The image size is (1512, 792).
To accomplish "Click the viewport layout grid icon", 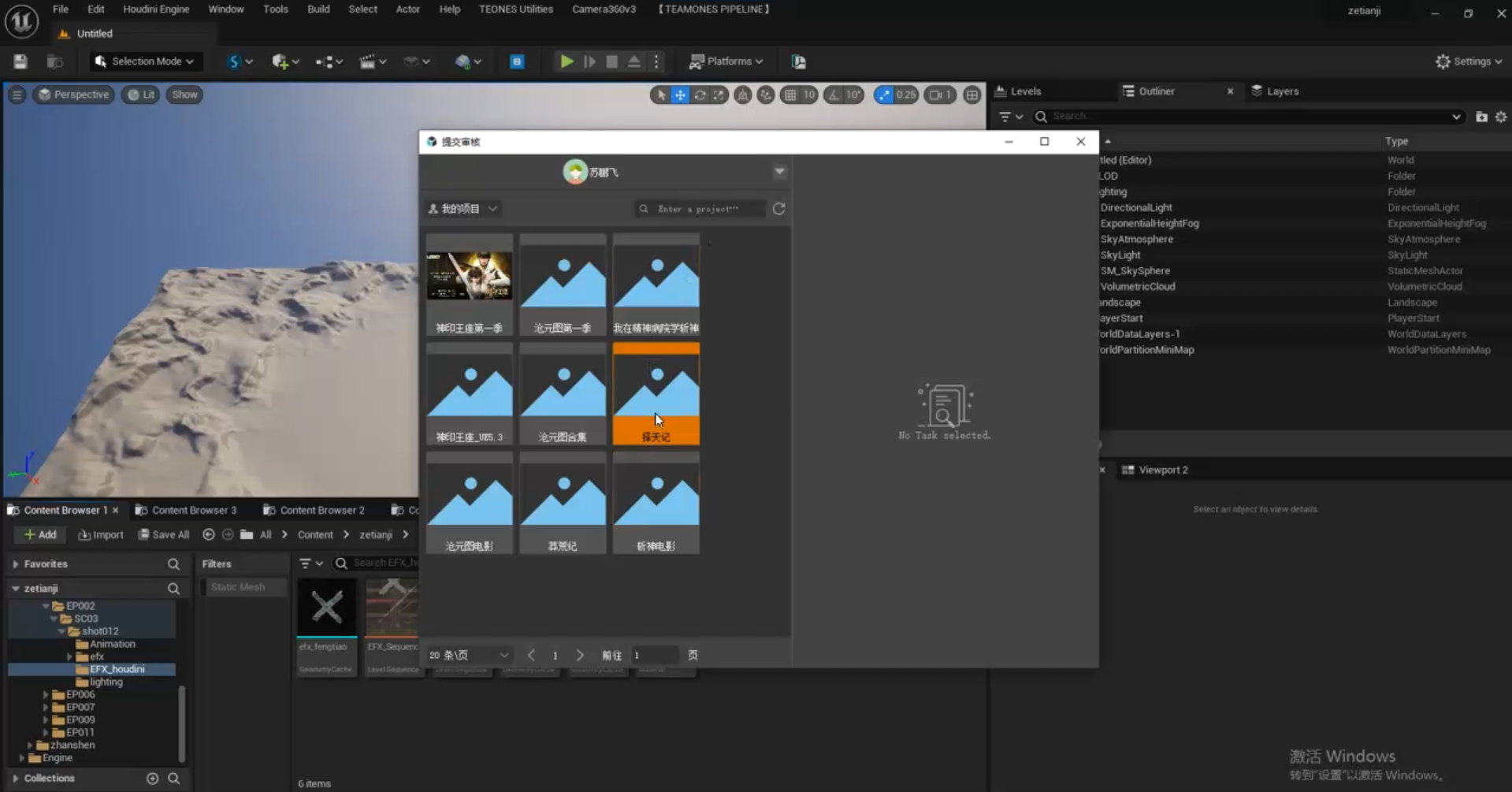I will pos(972,95).
